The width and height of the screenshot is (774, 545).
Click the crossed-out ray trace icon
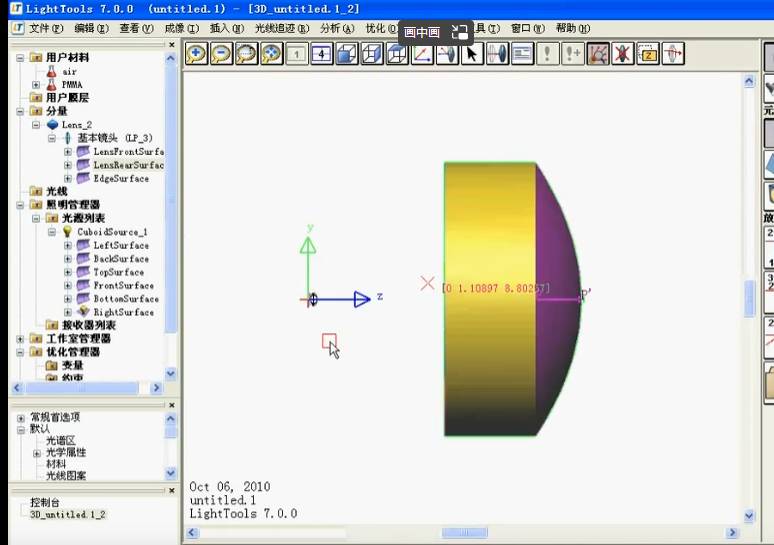coord(622,54)
